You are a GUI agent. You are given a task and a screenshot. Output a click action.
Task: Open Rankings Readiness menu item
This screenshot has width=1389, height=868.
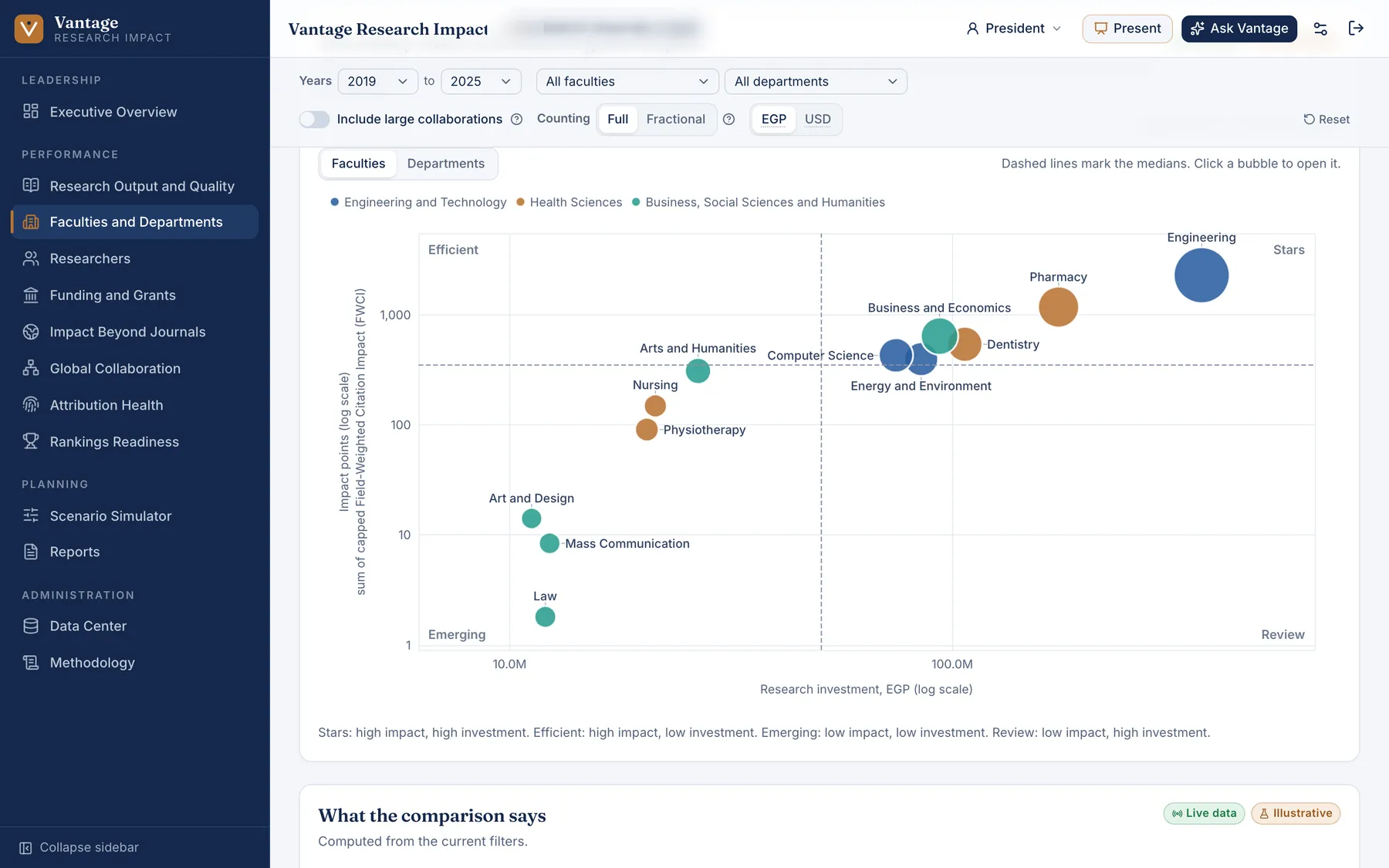point(135,441)
